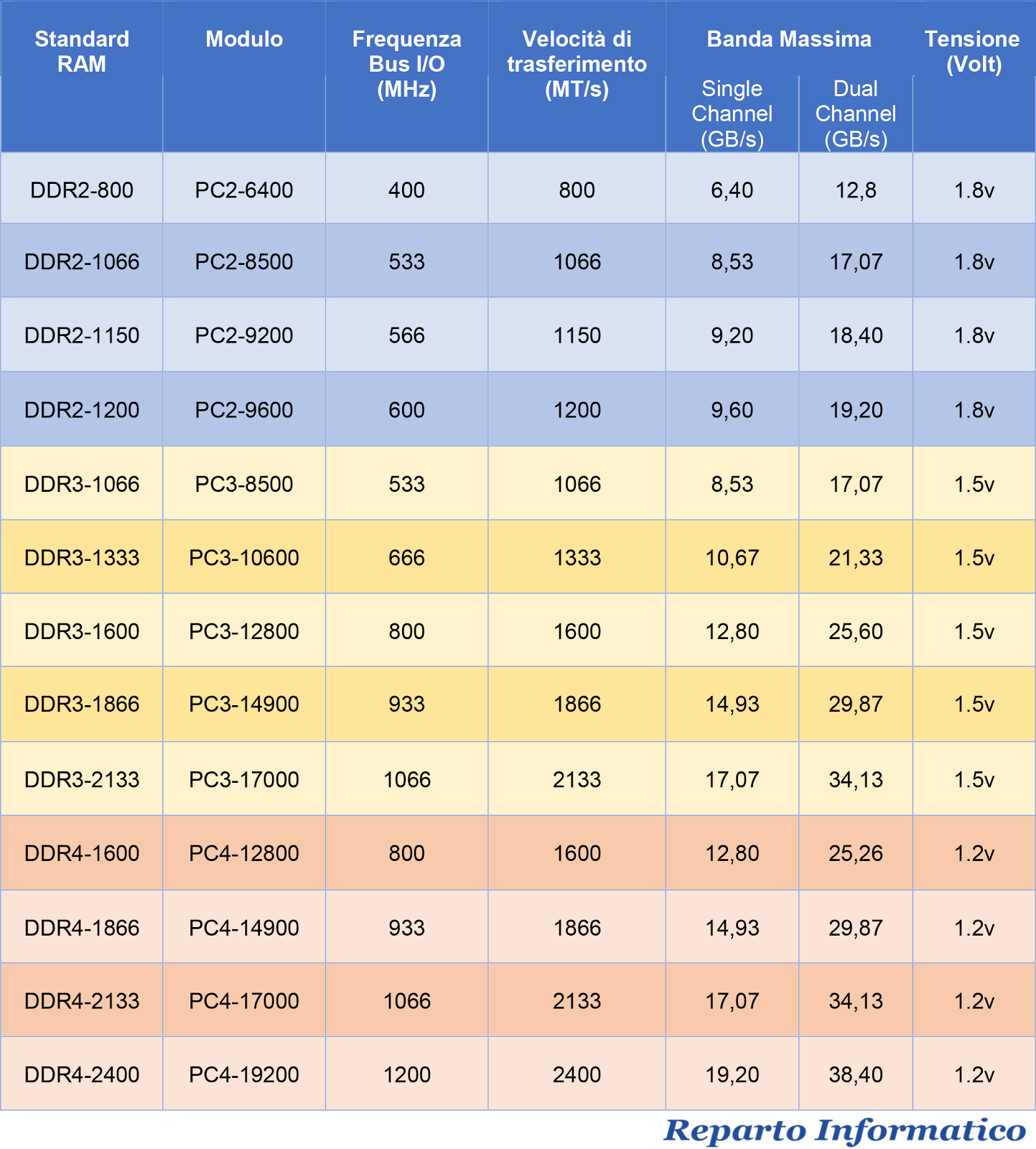Screen dimensions: 1036x1149
Task: Select the 566 frequency value
Action: click(x=406, y=335)
